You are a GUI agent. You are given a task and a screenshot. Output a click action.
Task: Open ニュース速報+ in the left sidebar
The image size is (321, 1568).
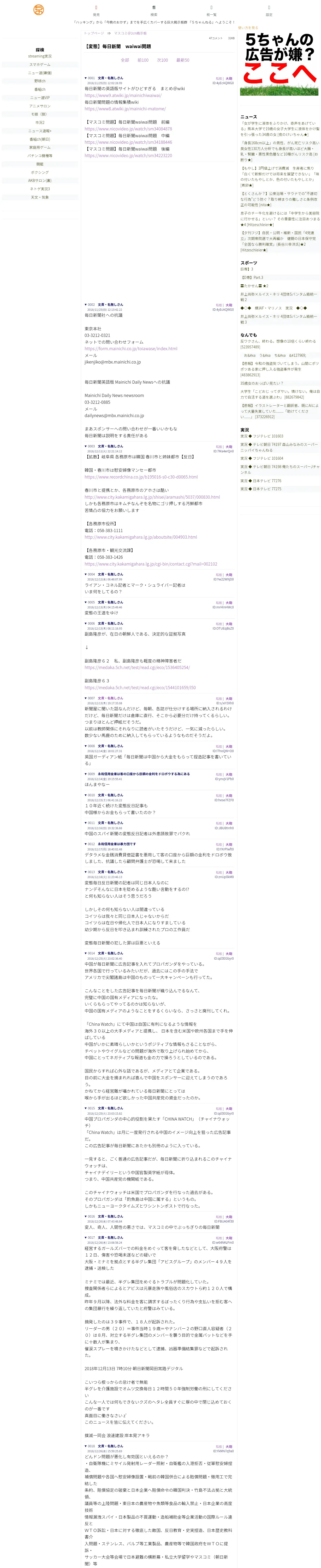(x=40, y=131)
